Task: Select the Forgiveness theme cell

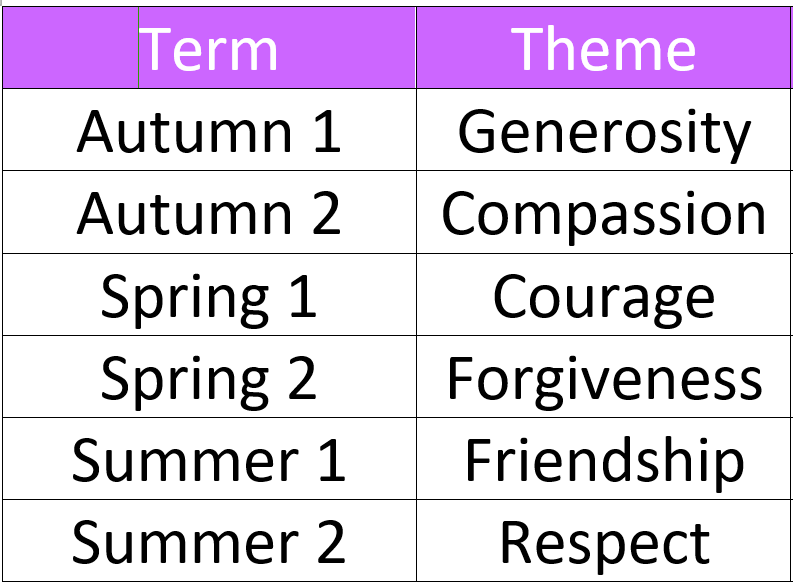Action: tap(604, 378)
